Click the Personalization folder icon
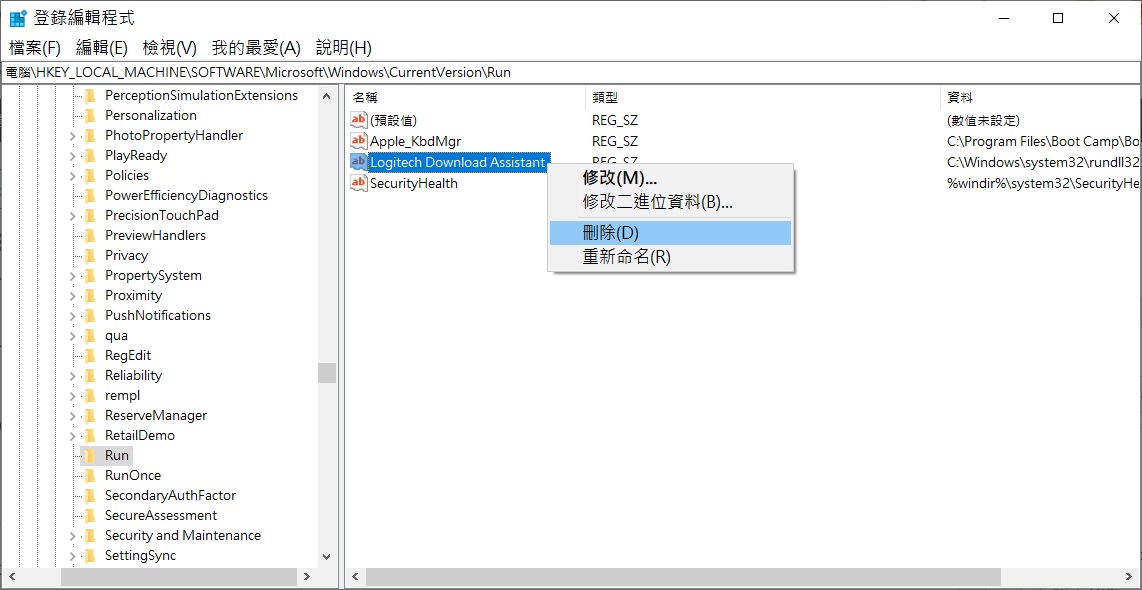This screenshot has height=590, width=1142. click(90, 115)
